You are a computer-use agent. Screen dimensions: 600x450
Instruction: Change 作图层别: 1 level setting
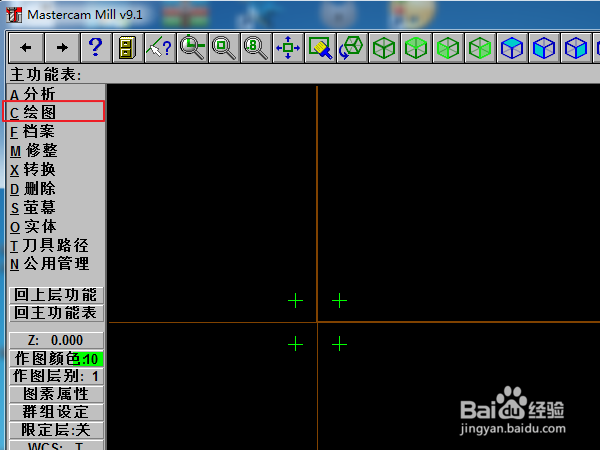click(x=56, y=376)
